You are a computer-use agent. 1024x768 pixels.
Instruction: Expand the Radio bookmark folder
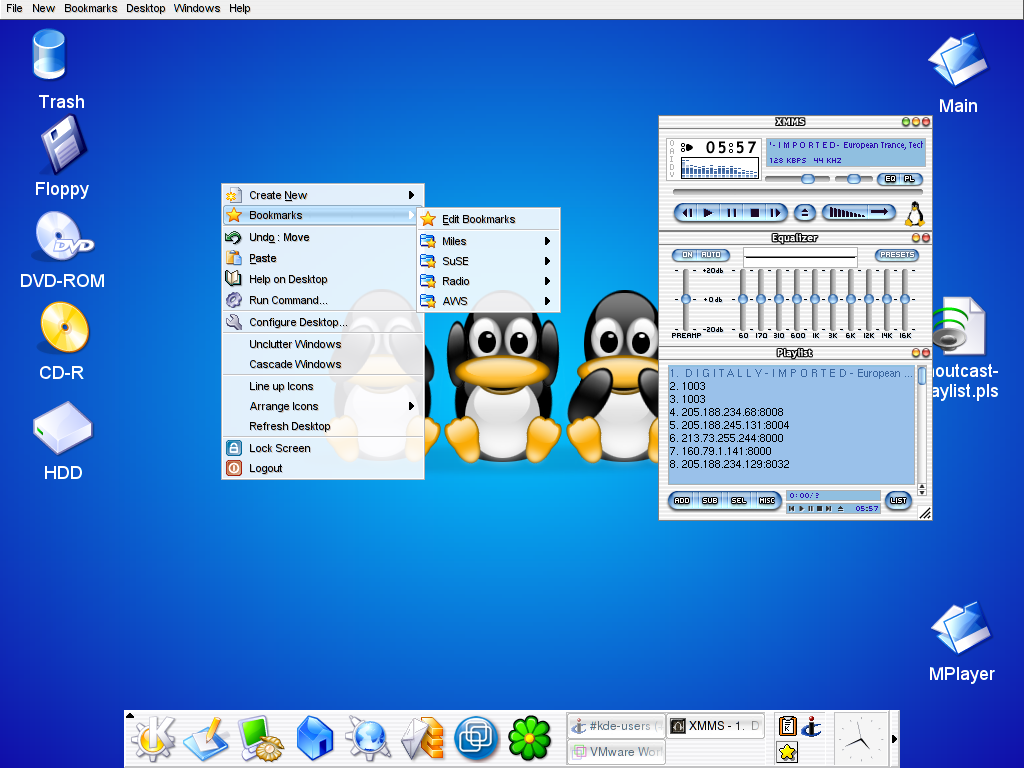488,281
